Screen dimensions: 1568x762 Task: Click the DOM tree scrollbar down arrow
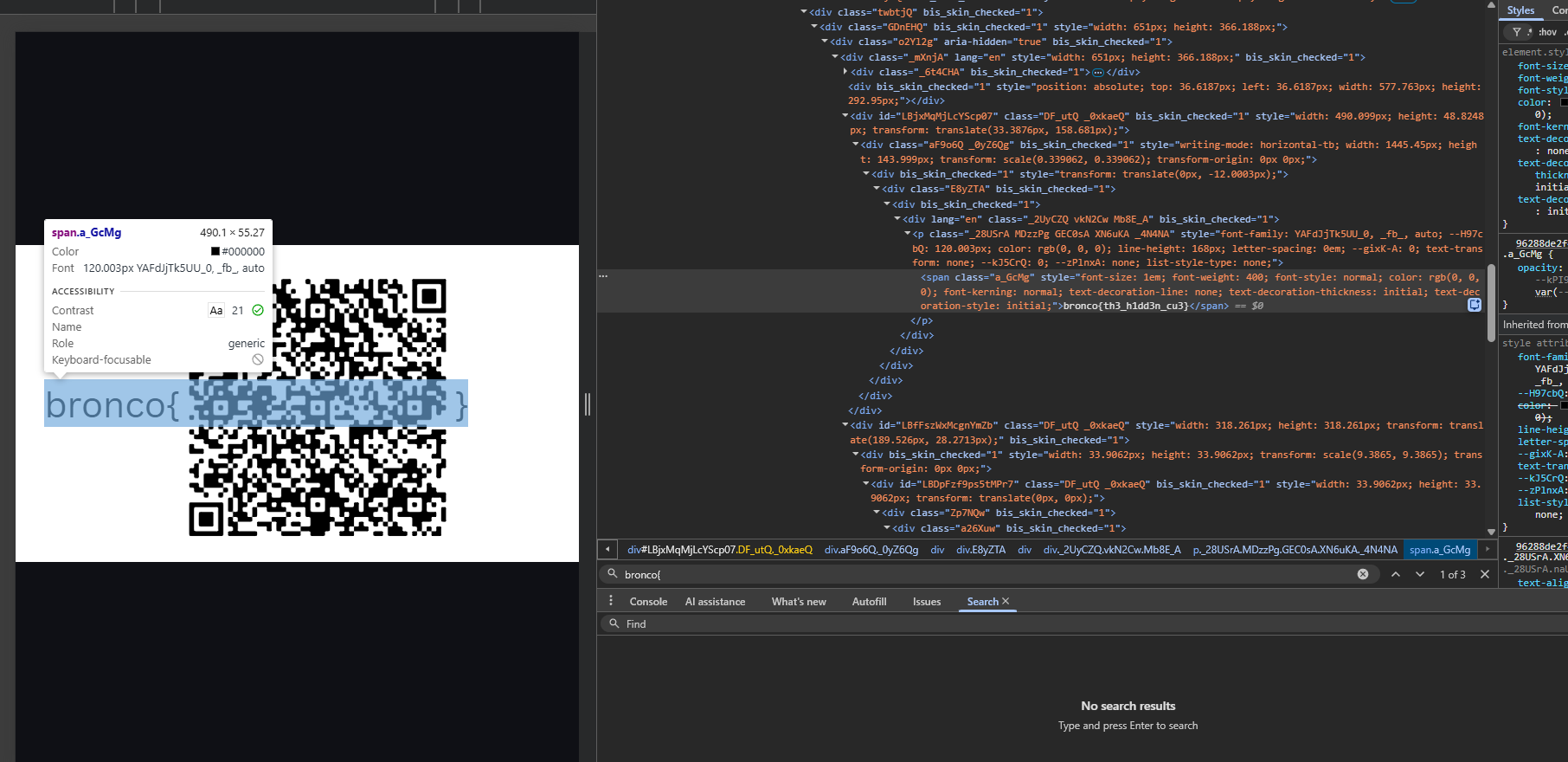tap(1491, 532)
